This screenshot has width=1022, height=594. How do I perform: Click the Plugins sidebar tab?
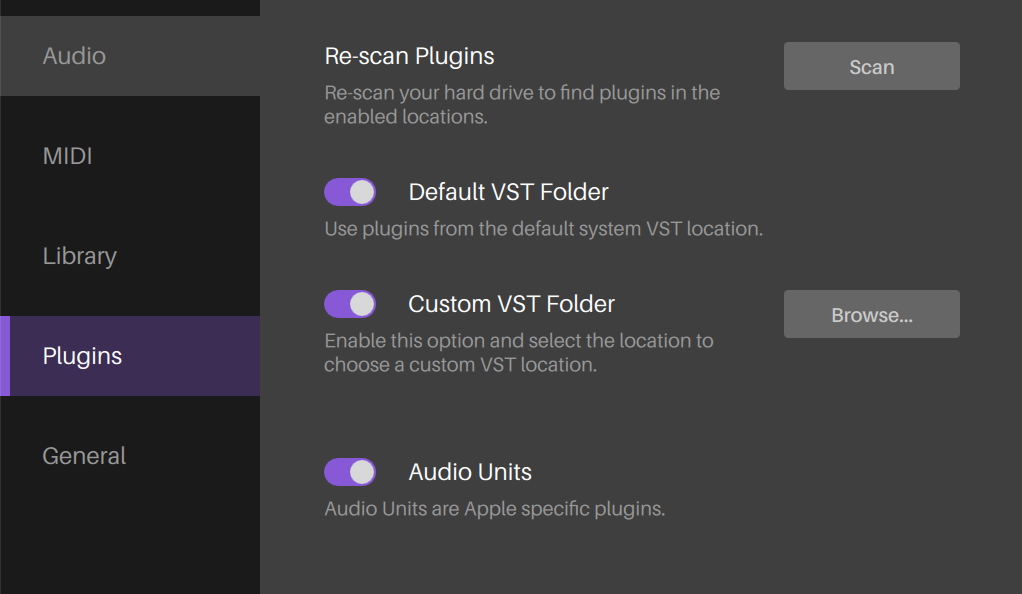(83, 356)
